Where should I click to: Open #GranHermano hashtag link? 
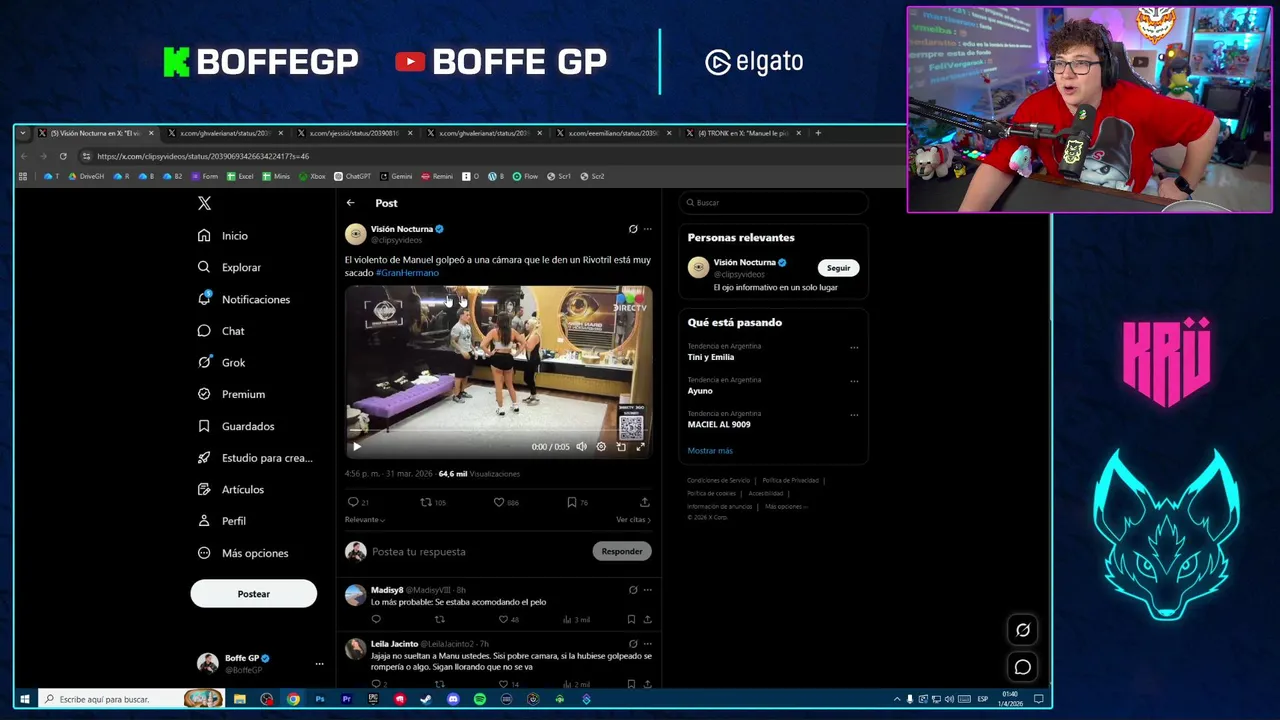(407, 272)
